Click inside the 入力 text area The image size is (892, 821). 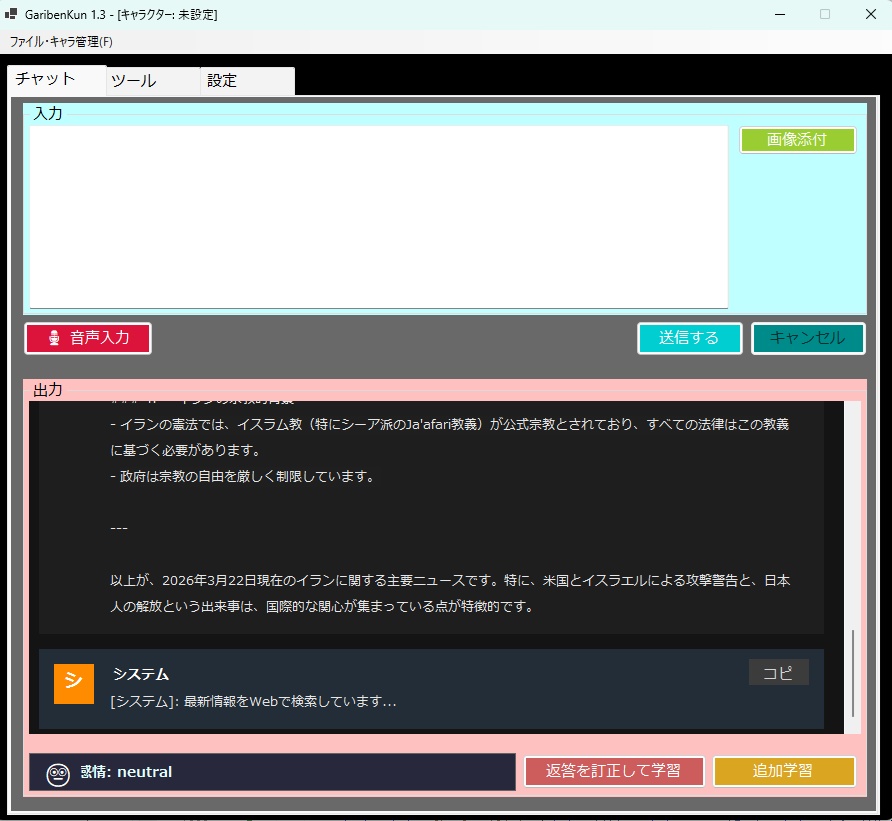pyautogui.click(x=378, y=215)
